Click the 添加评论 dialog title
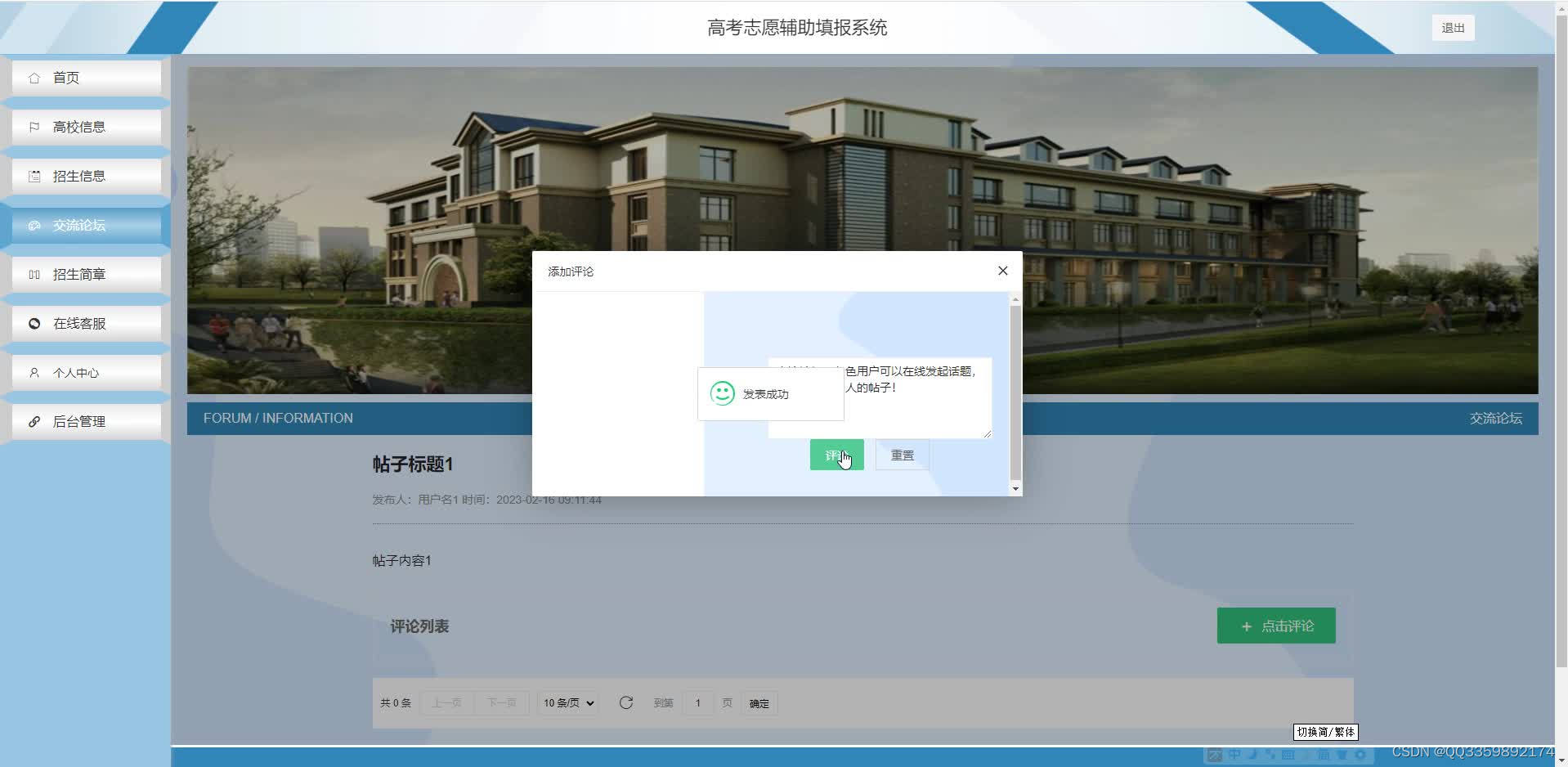This screenshot has width=1568, height=767. (571, 271)
